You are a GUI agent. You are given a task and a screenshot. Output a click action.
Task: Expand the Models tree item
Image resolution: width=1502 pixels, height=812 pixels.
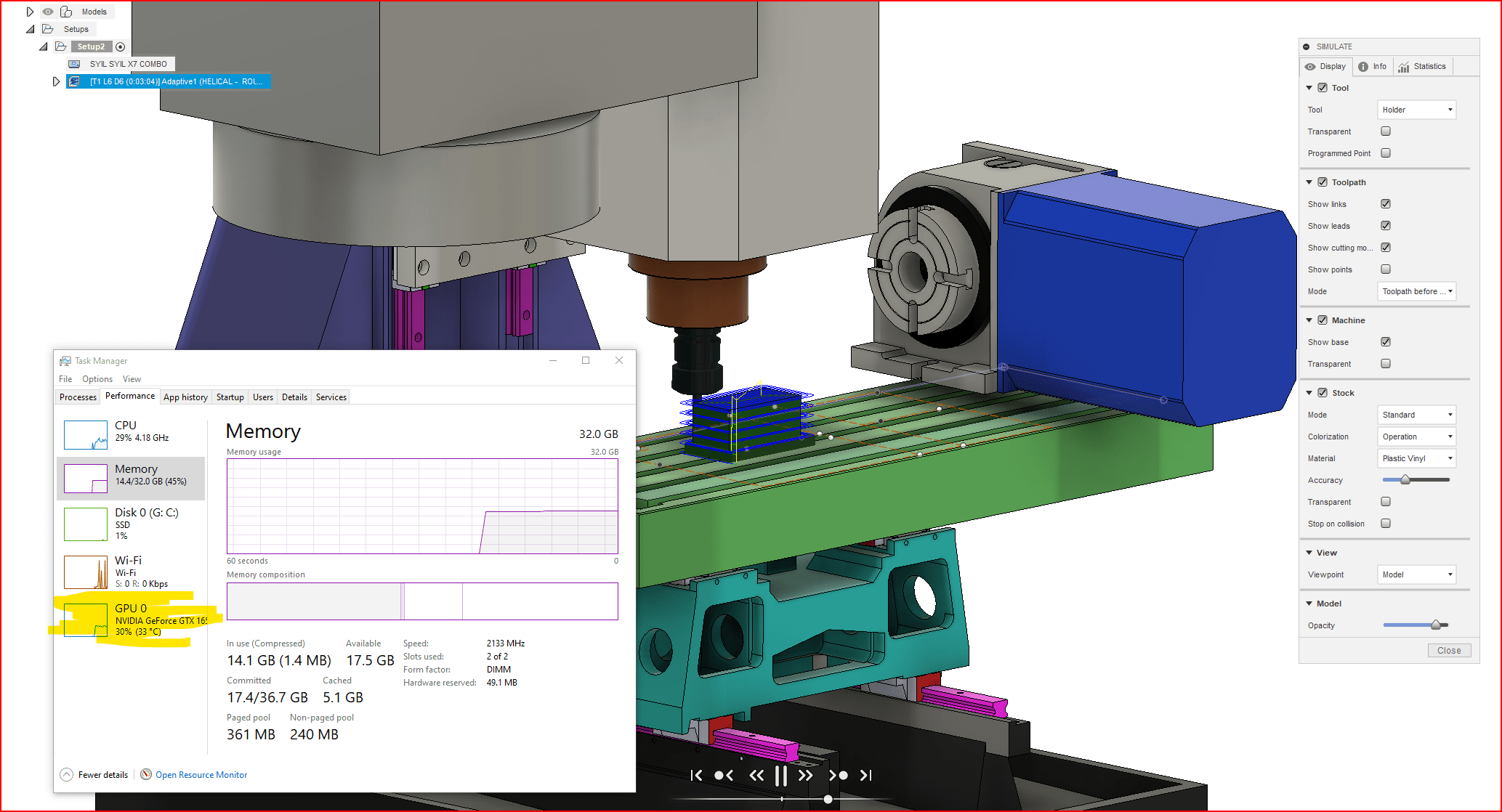click(31, 11)
